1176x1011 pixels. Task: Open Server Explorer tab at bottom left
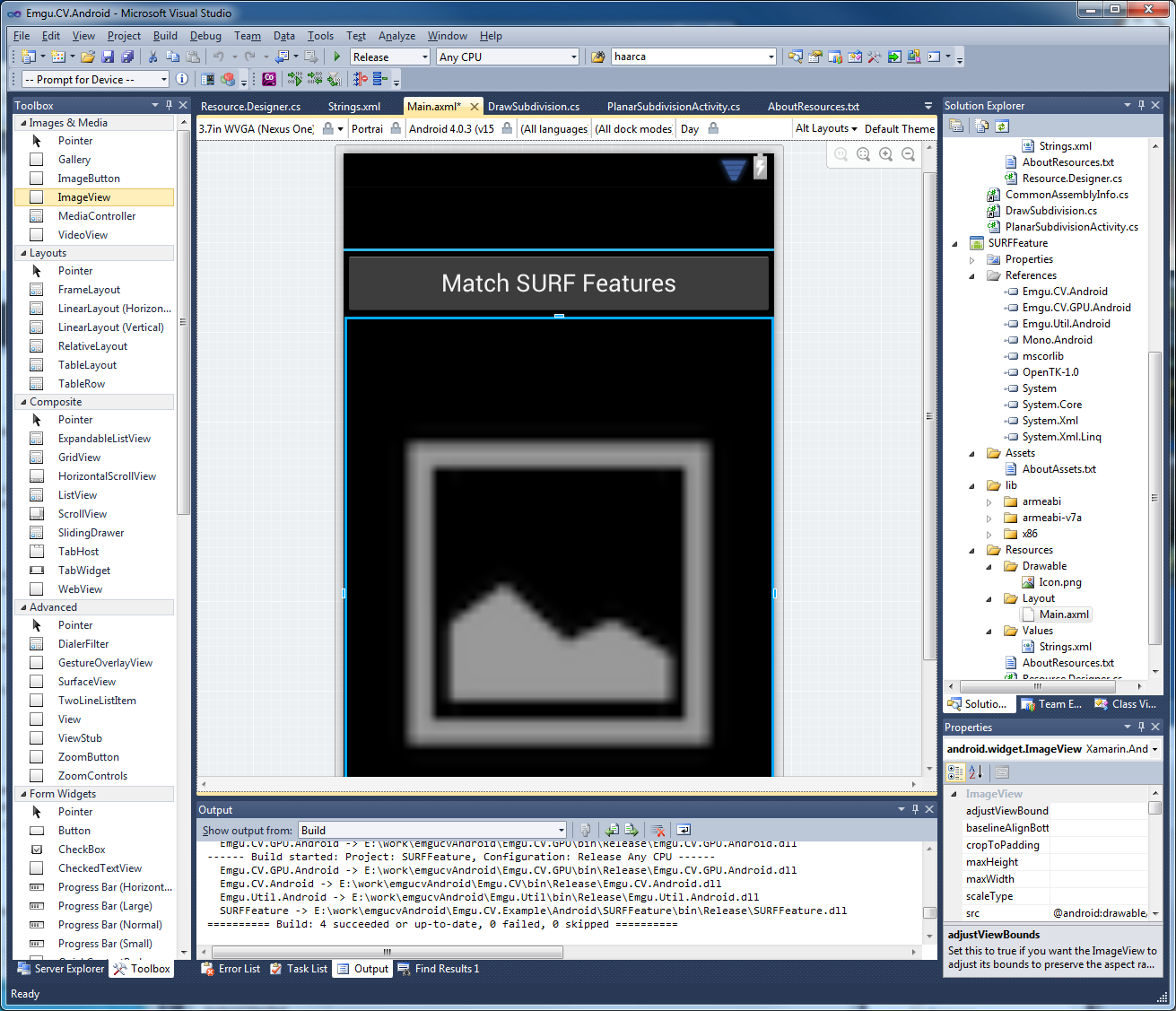pos(61,969)
